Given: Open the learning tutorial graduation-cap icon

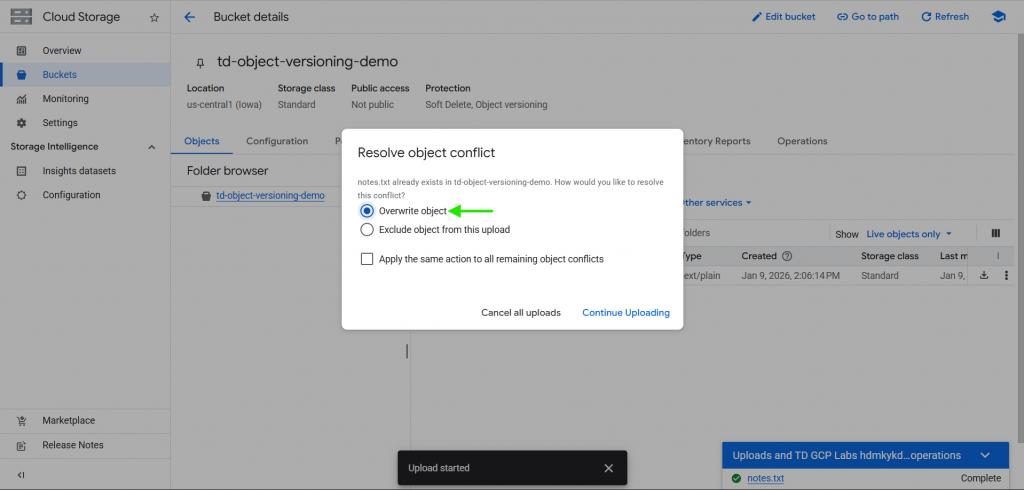Looking at the screenshot, I should 997,17.
